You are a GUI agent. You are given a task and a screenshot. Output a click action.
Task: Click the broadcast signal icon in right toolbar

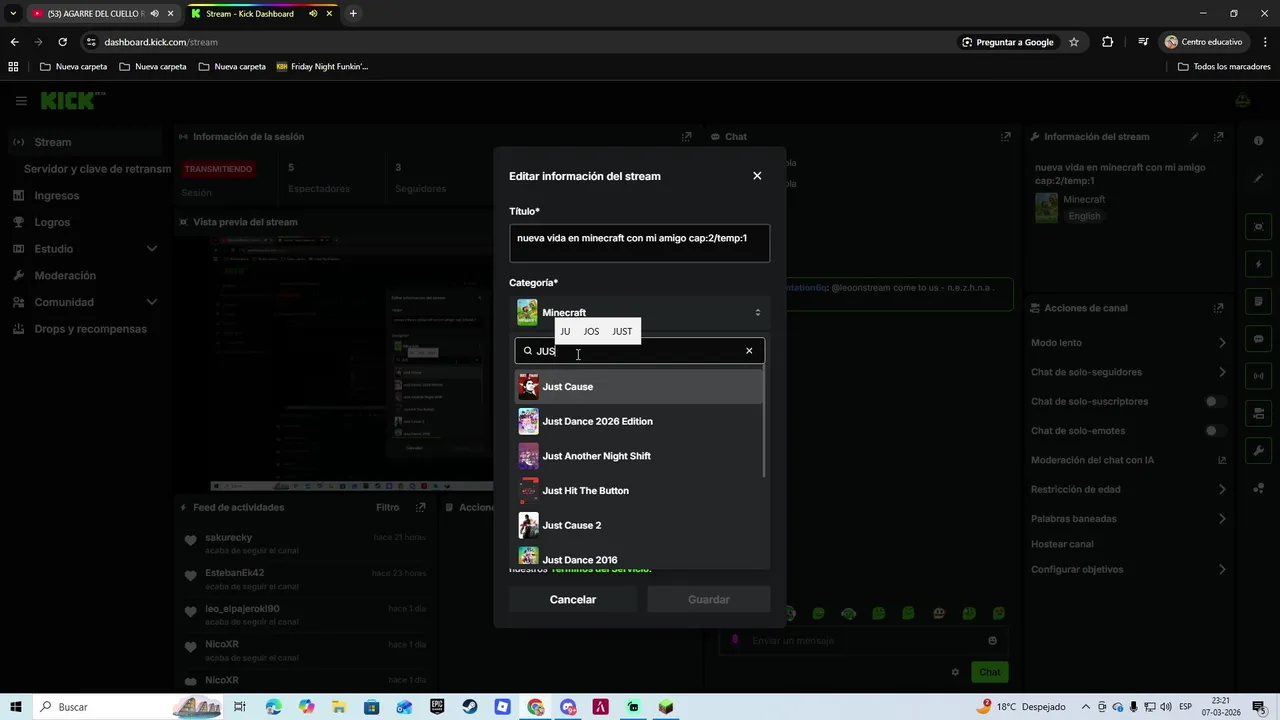[1259, 376]
